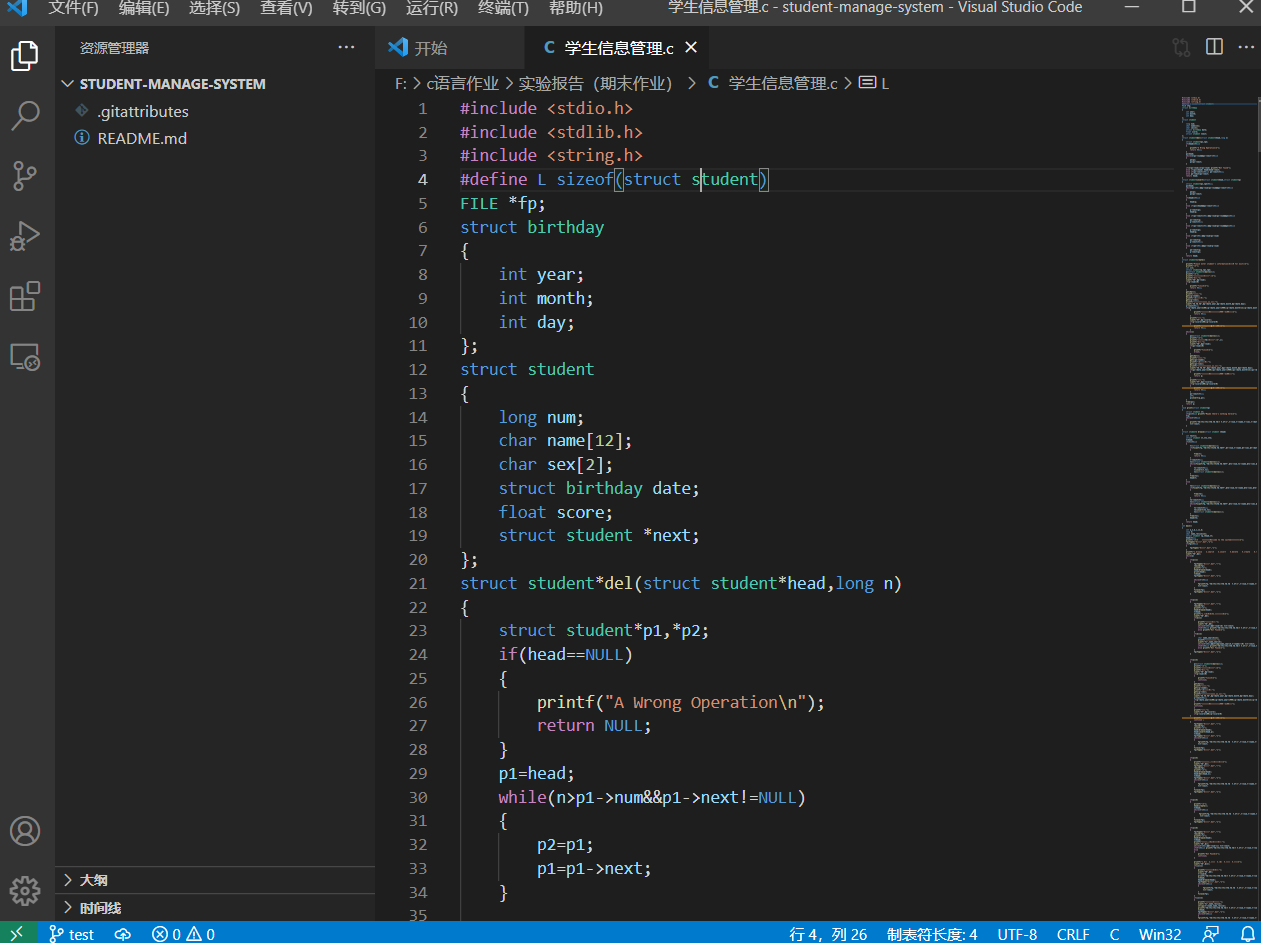Open the Search view in the activity bar
The height and width of the screenshot is (943, 1261).
(25, 116)
